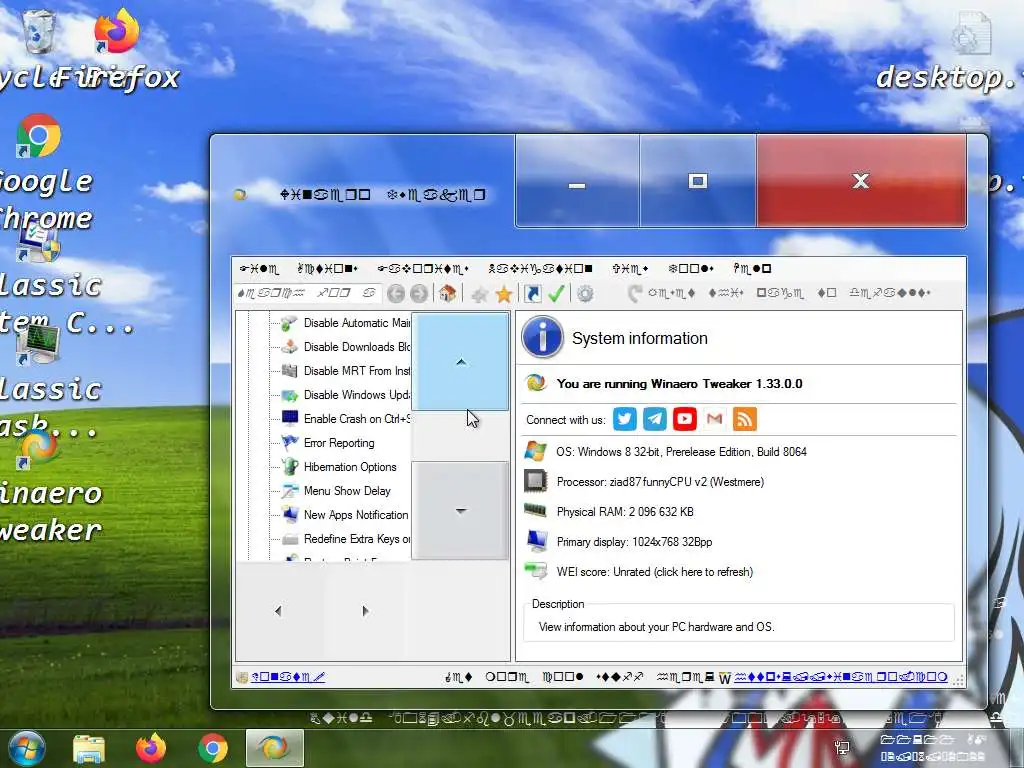Click the tree's scroll right arrow
1024x768 pixels.
[365, 611]
